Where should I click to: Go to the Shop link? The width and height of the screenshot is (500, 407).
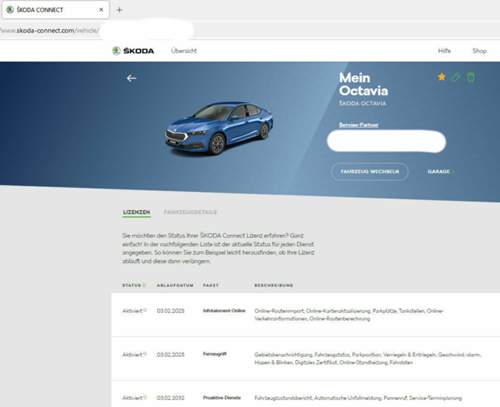(479, 51)
